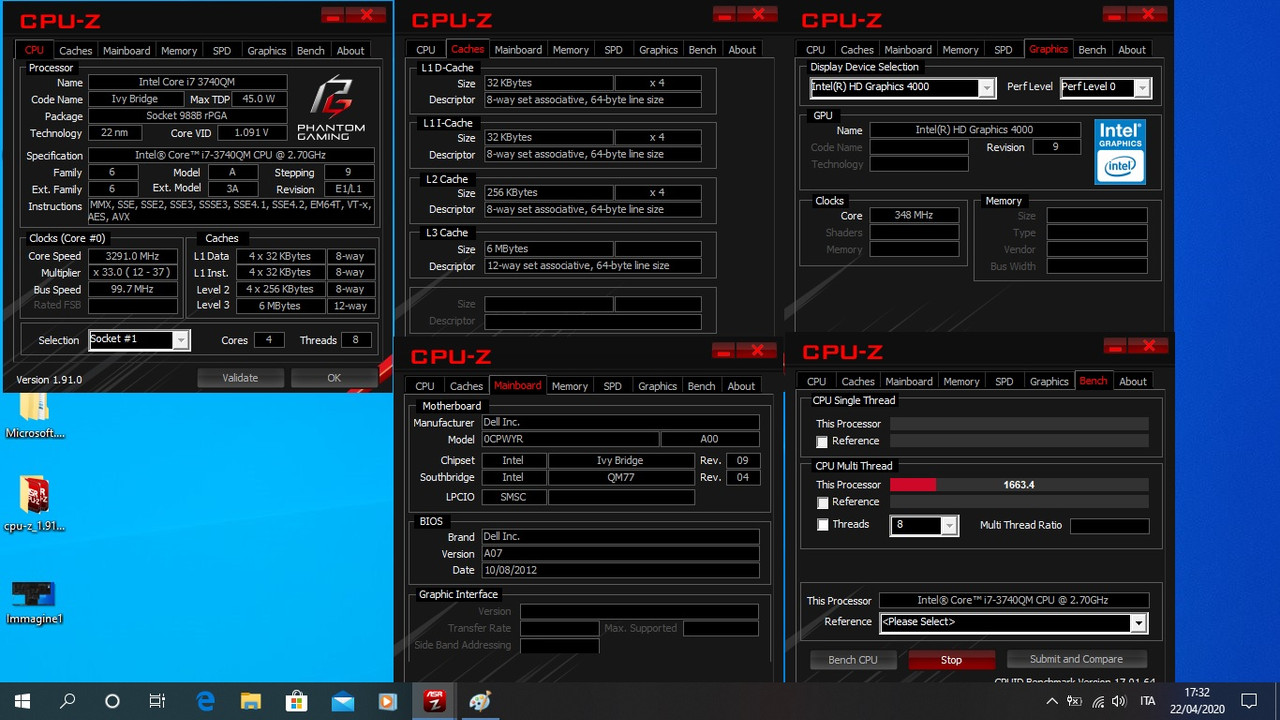The width and height of the screenshot is (1280, 720).
Task: Open the paint palette taskbar icon
Action: [x=480, y=701]
